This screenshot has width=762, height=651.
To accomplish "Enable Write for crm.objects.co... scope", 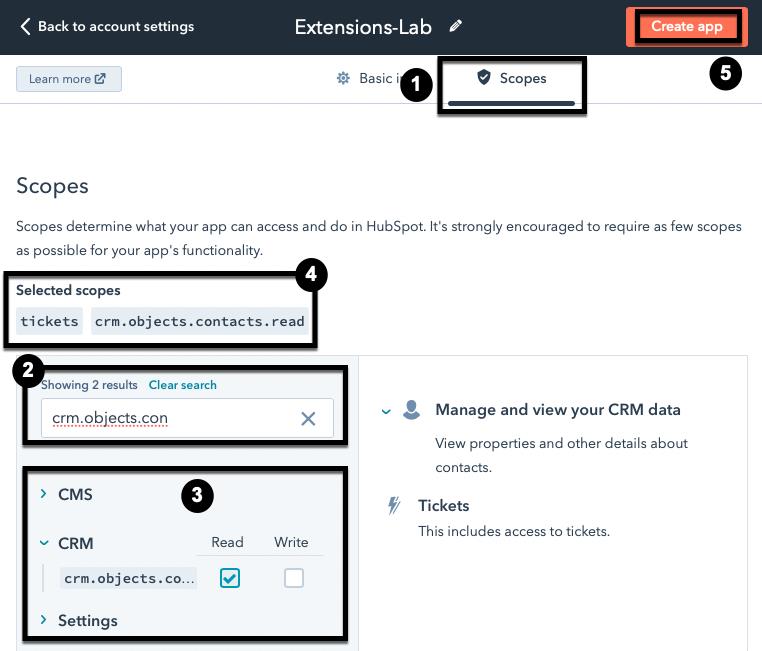I will tap(294, 578).
